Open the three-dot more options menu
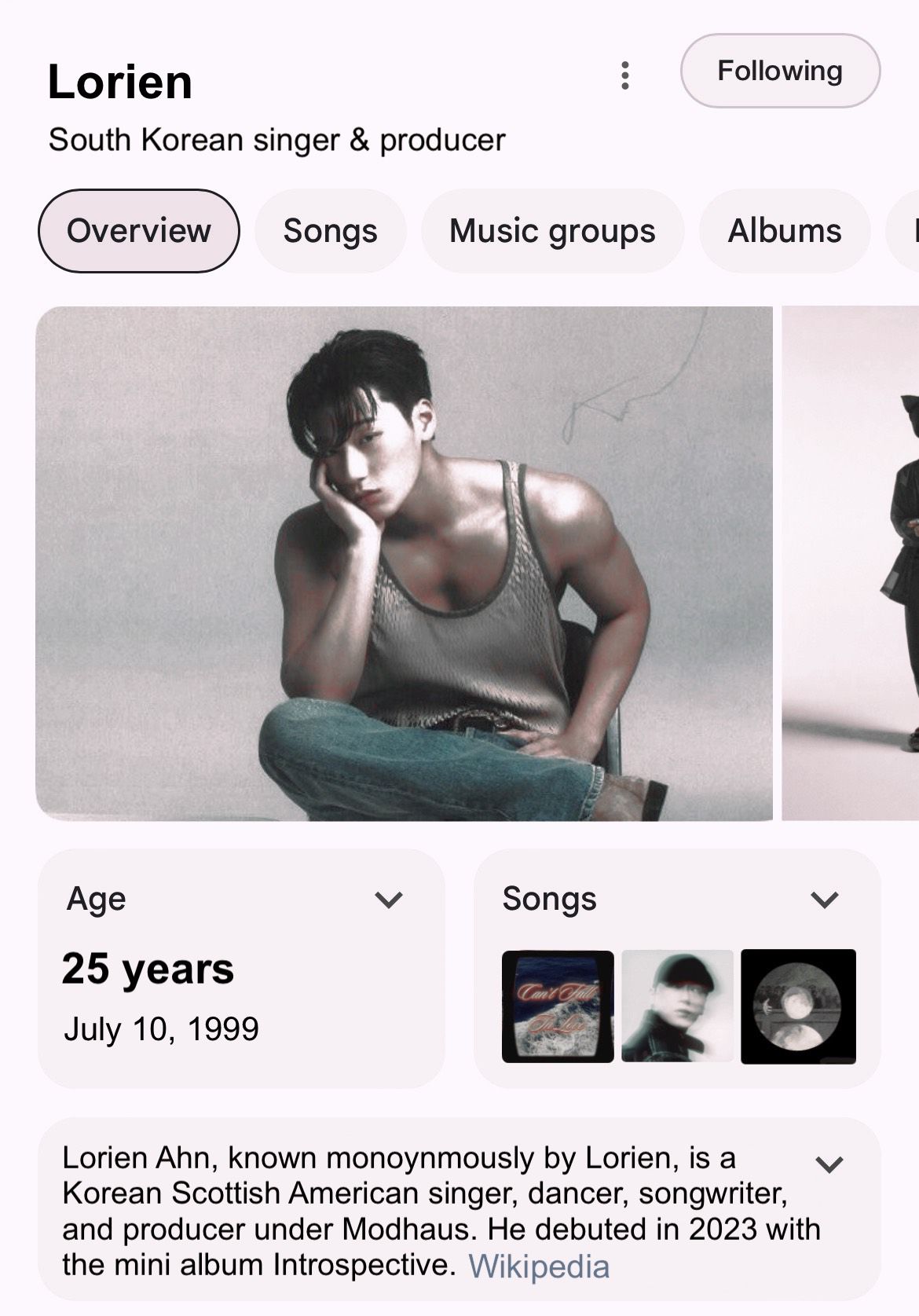The width and height of the screenshot is (919, 1316). [625, 75]
